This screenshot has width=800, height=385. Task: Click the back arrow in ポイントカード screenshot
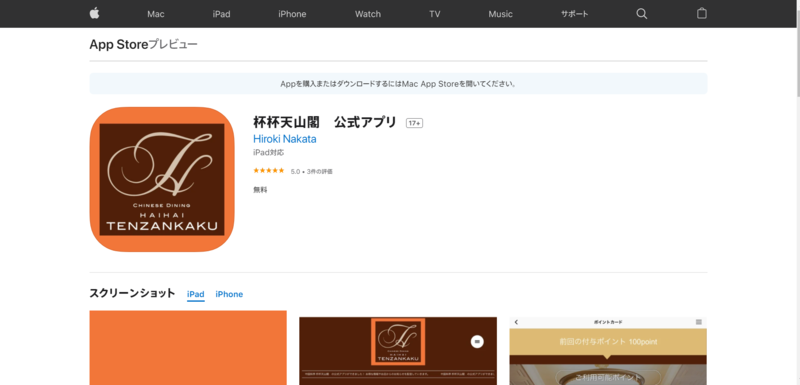516,322
